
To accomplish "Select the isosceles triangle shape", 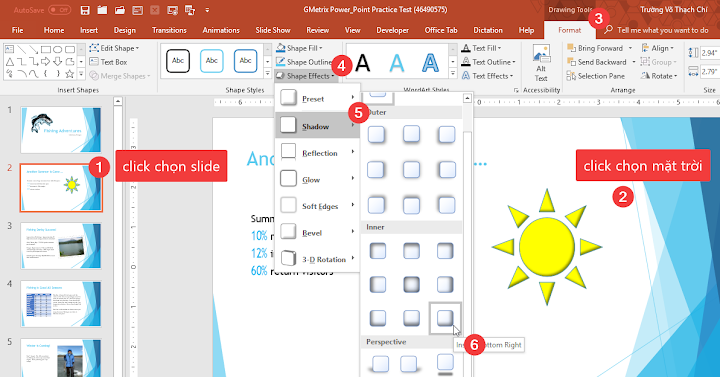I will click(x=9, y=62).
